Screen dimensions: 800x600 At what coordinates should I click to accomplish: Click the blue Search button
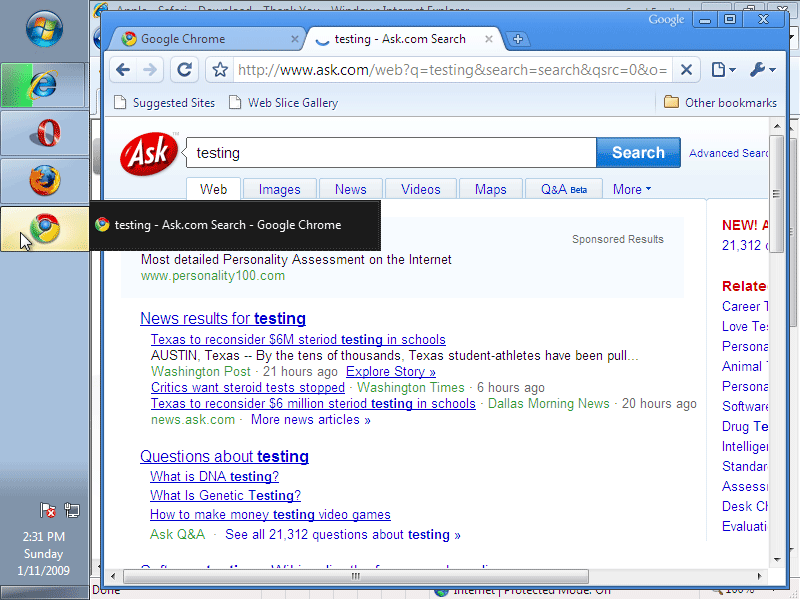click(x=638, y=153)
